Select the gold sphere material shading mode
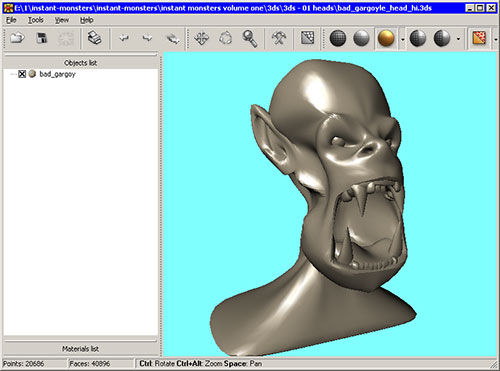This screenshot has height=371, width=500. 386,38
